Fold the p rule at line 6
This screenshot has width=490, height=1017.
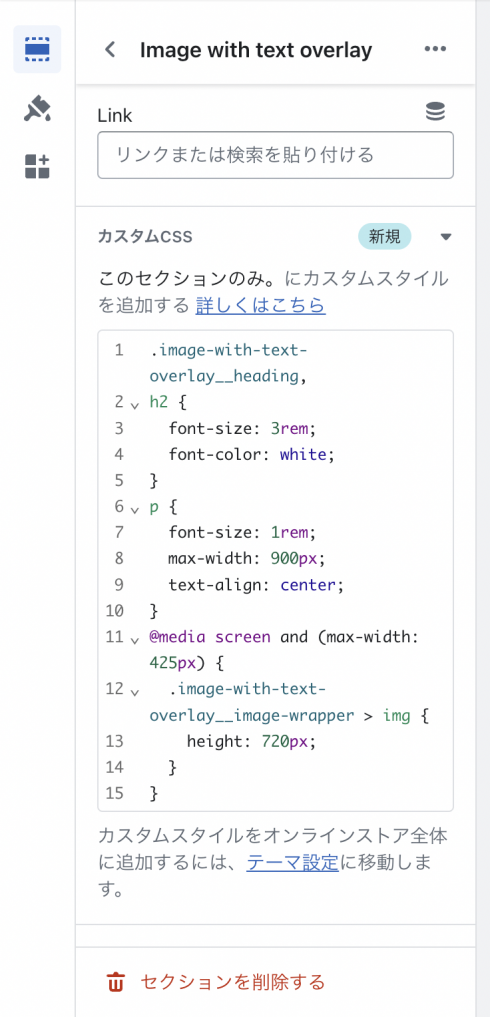[x=134, y=509]
